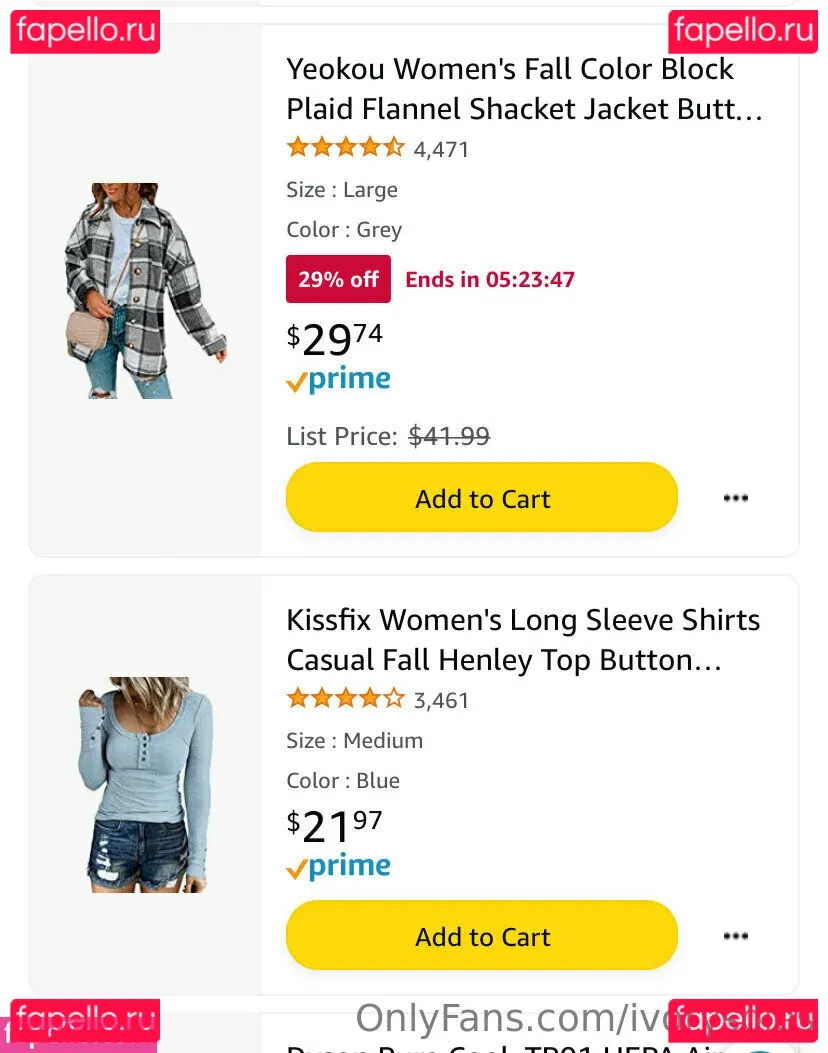Open the Yeokou Women's Fall Color Block title
This screenshot has height=1053, width=828.
(524, 88)
